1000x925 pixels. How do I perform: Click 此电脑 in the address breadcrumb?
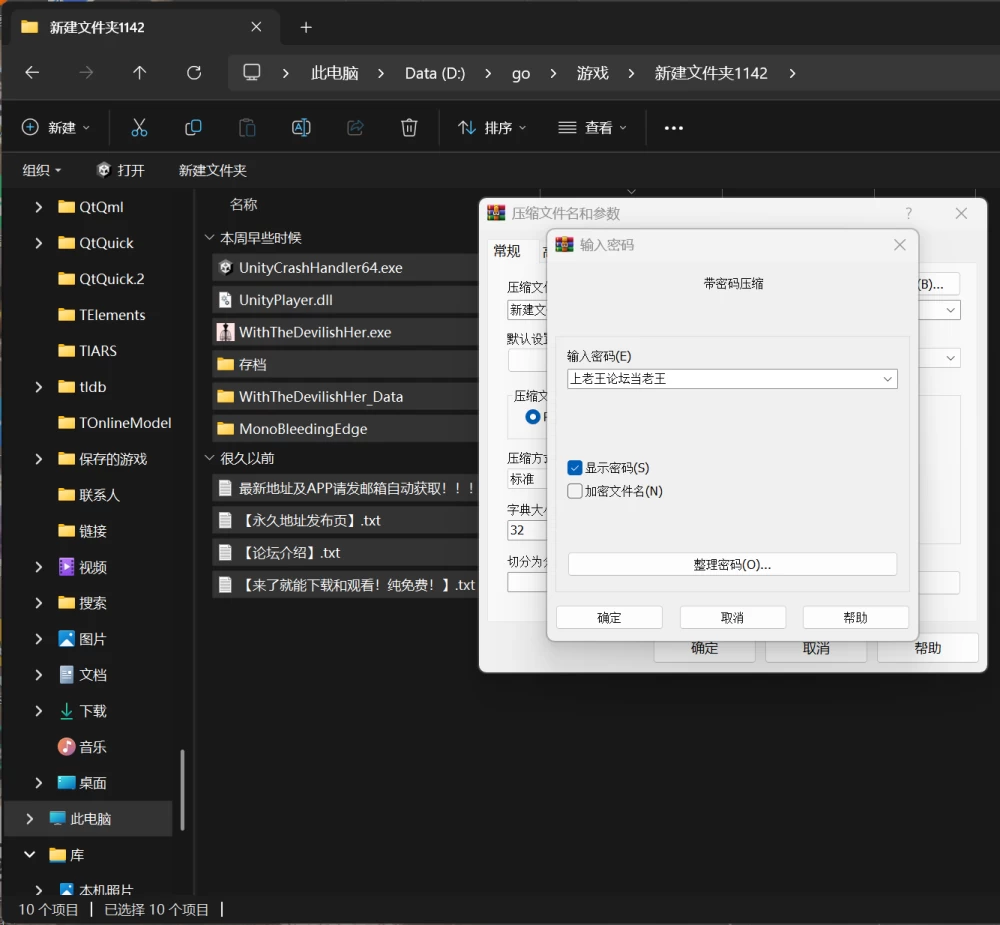[335, 73]
